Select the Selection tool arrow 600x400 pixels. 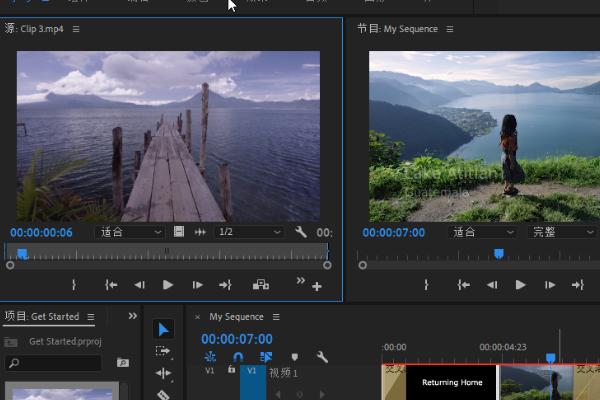pyautogui.click(x=163, y=329)
